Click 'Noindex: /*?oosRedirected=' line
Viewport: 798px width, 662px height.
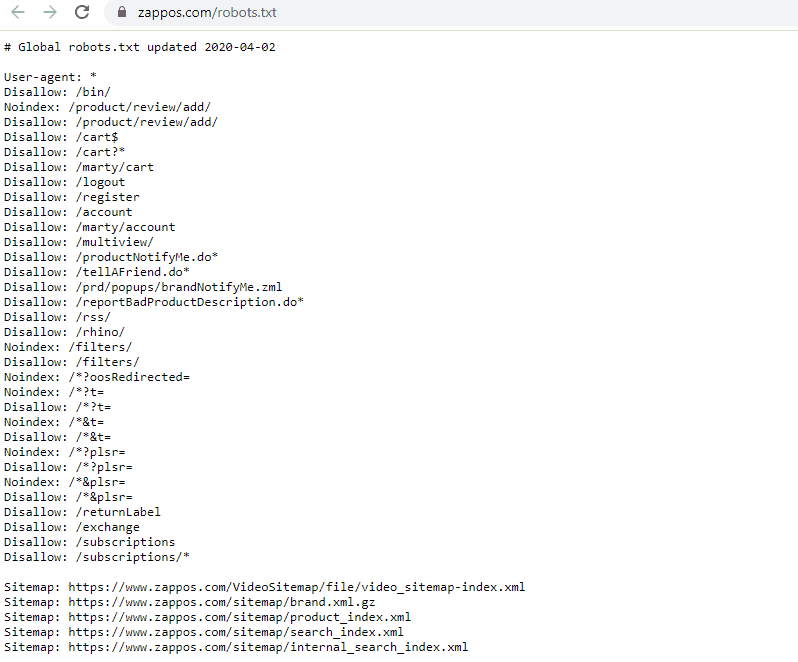97,378
